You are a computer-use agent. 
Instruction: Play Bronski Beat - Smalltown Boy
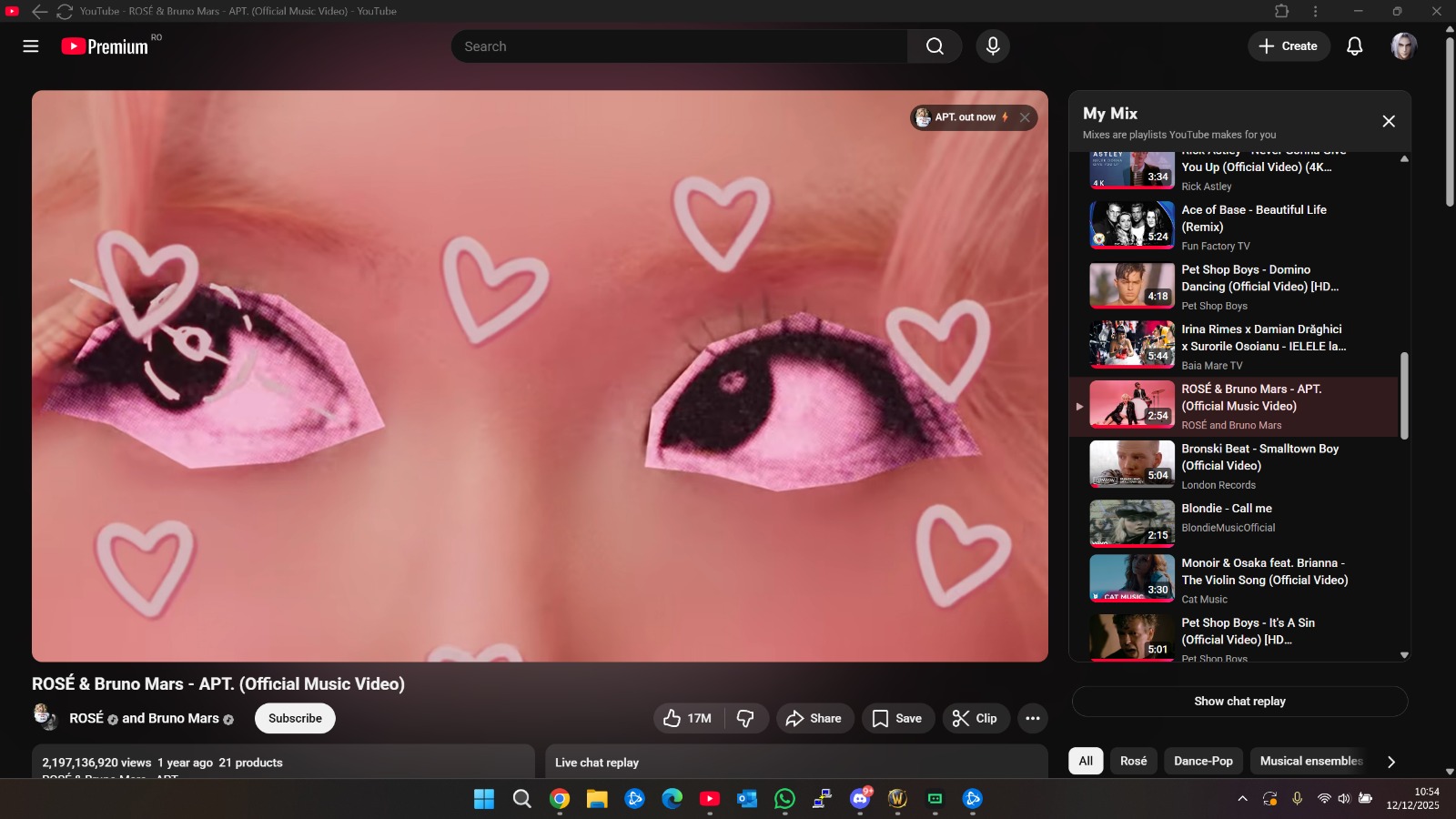tap(1233, 466)
